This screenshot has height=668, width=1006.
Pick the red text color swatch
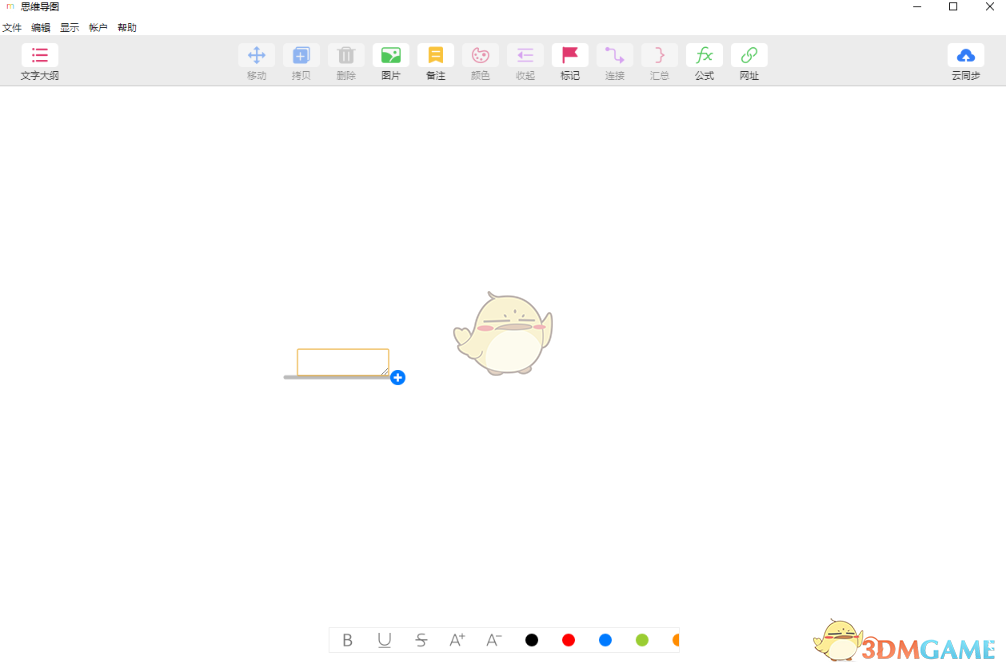(568, 640)
